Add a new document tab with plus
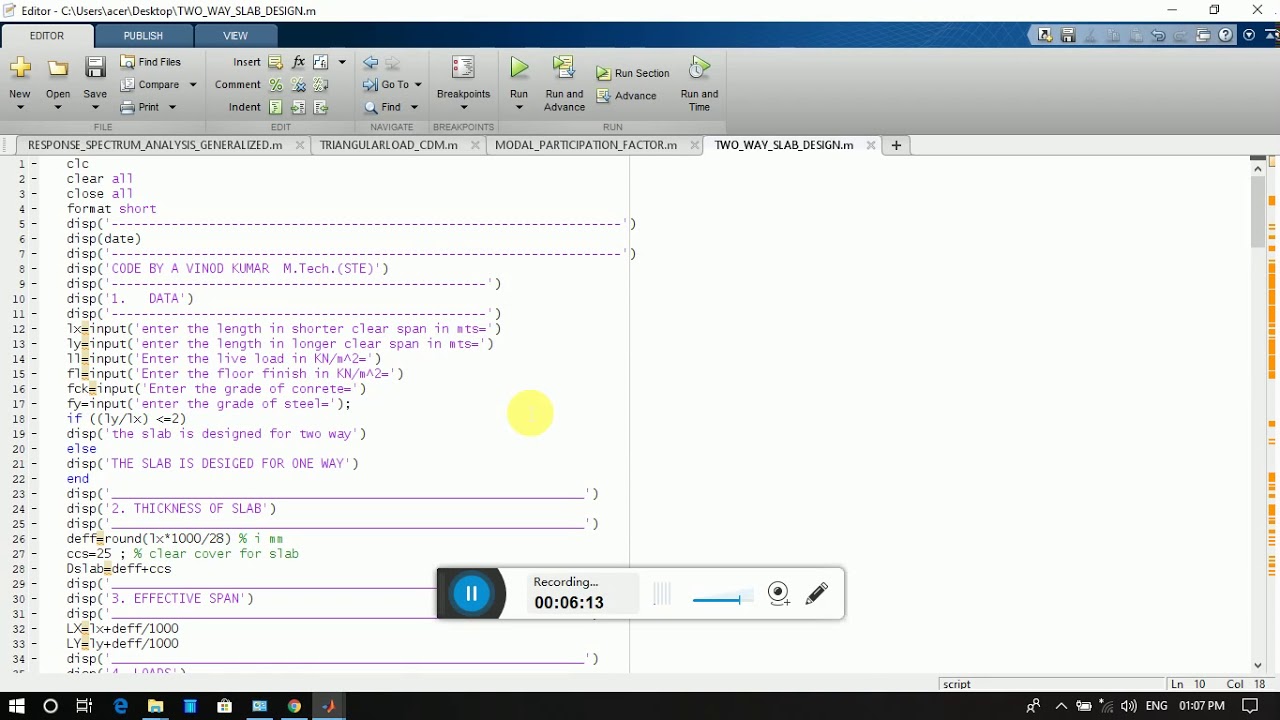Image resolution: width=1280 pixels, height=720 pixels. tap(896, 145)
